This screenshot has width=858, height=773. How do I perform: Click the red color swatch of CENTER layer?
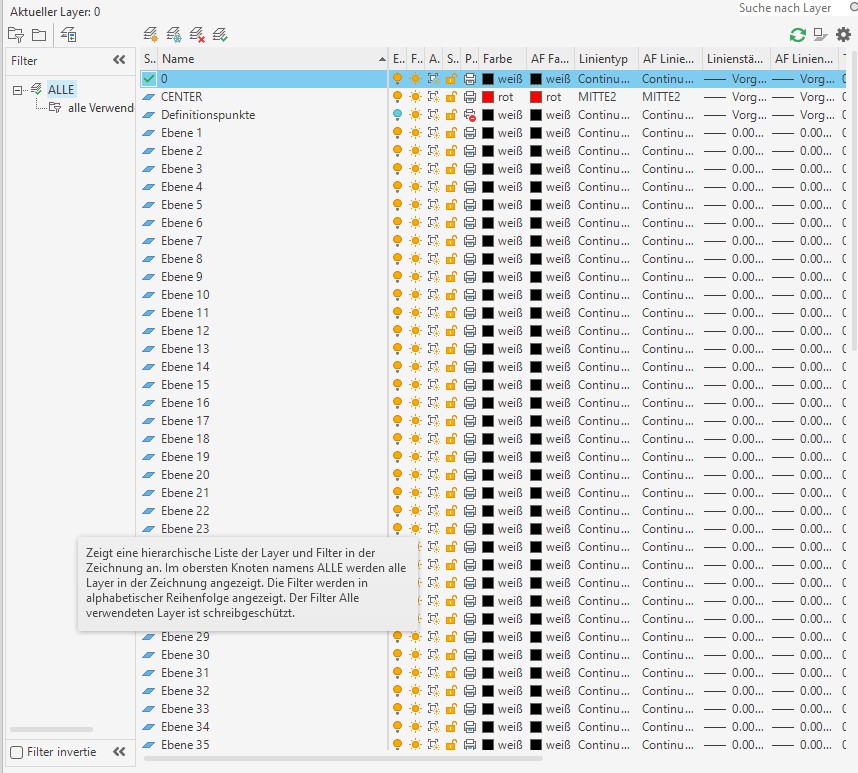tap(488, 97)
